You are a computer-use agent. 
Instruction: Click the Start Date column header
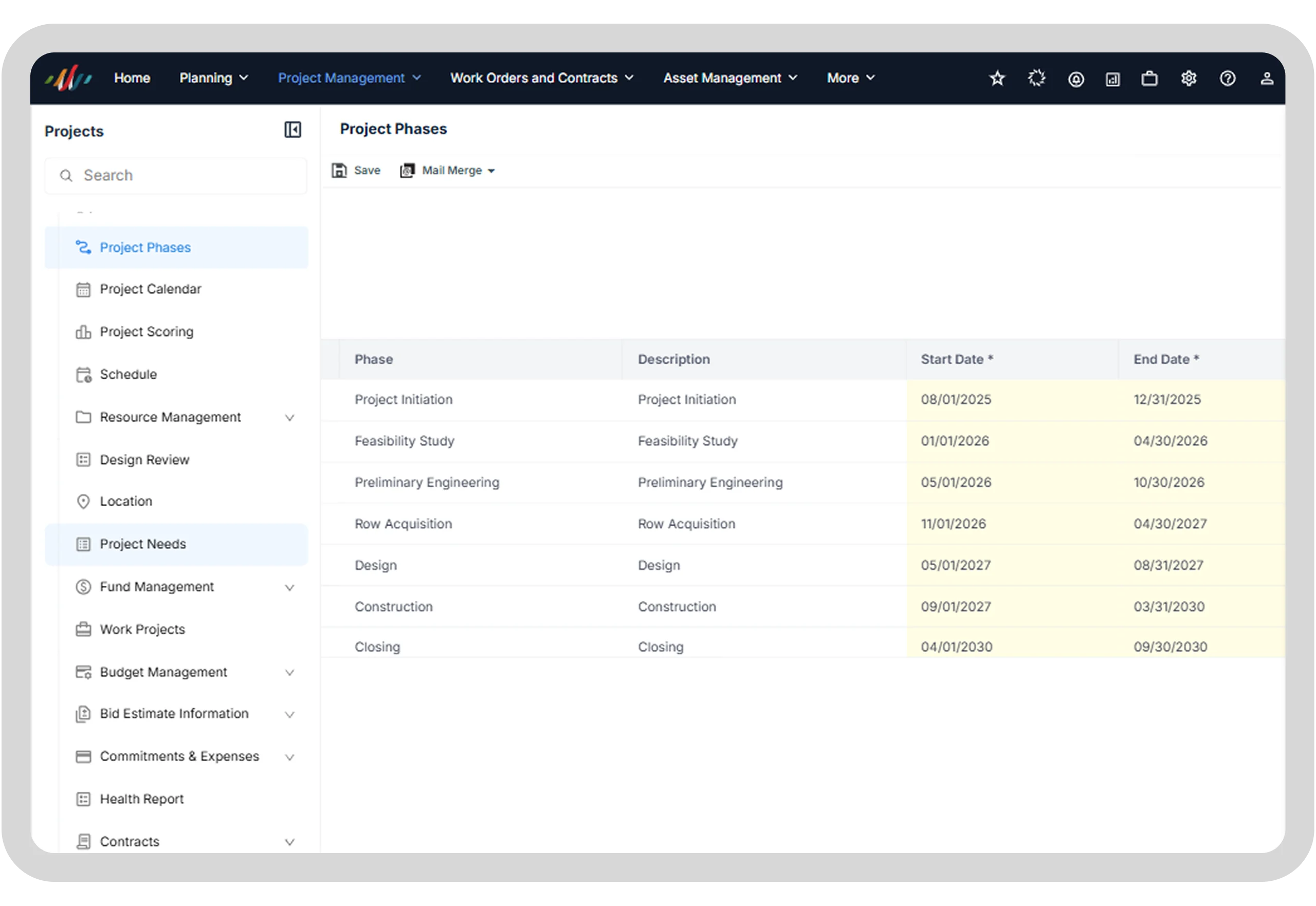1012,359
